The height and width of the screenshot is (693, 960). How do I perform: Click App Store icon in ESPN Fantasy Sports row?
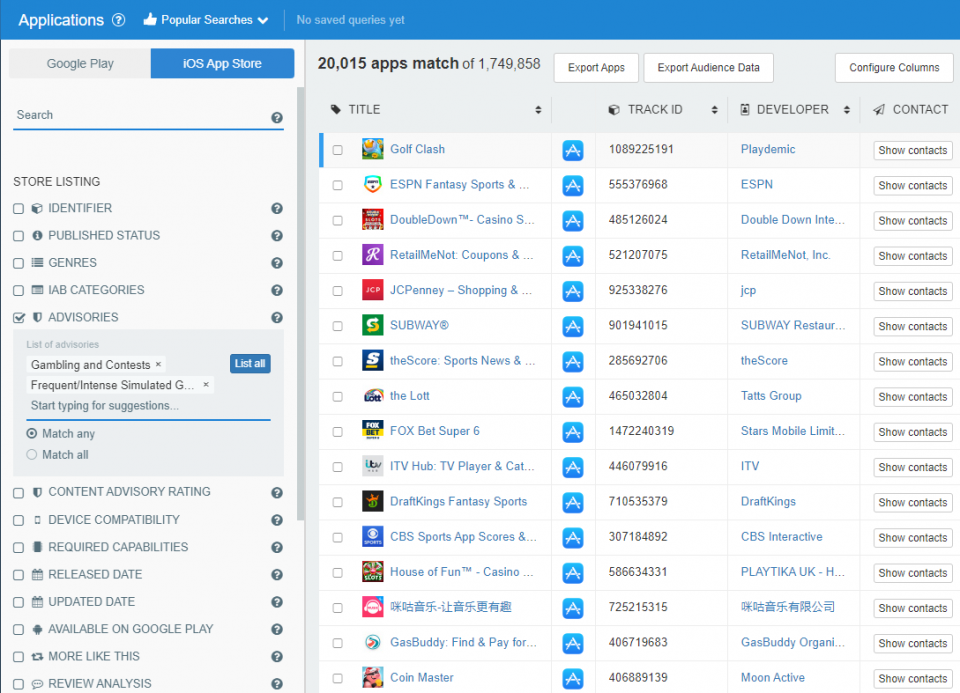click(572, 185)
